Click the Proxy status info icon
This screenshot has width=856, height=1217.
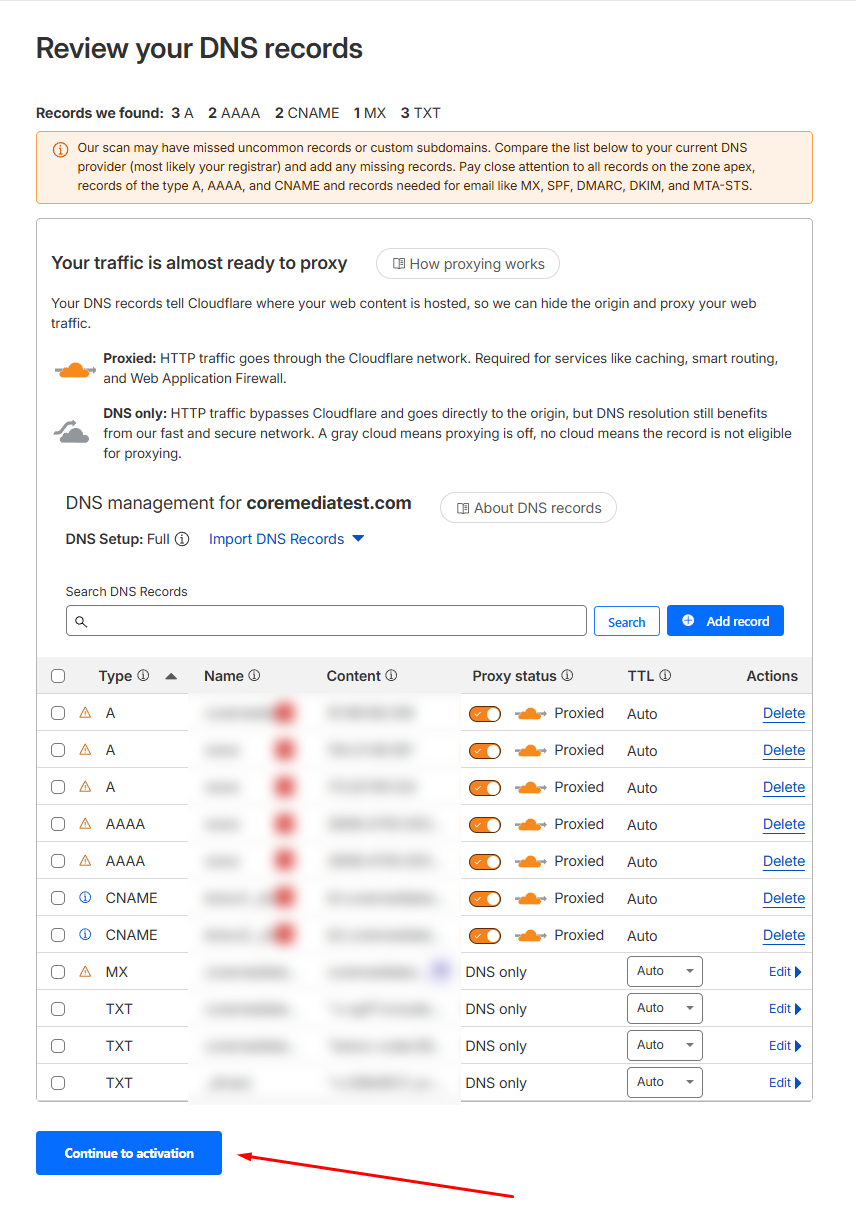tap(567, 676)
